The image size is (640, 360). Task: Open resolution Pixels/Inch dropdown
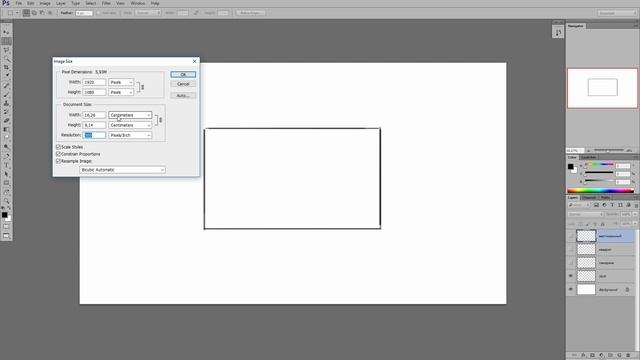(x=130, y=135)
